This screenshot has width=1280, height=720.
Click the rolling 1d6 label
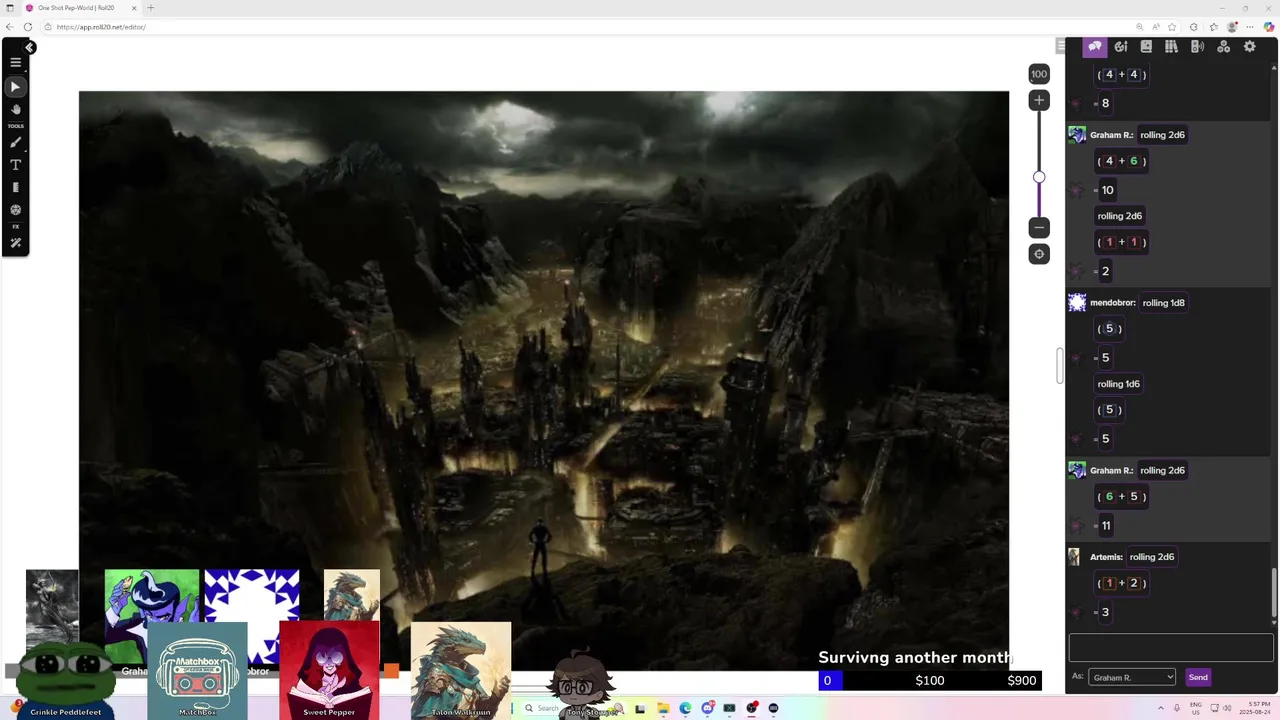1119,384
